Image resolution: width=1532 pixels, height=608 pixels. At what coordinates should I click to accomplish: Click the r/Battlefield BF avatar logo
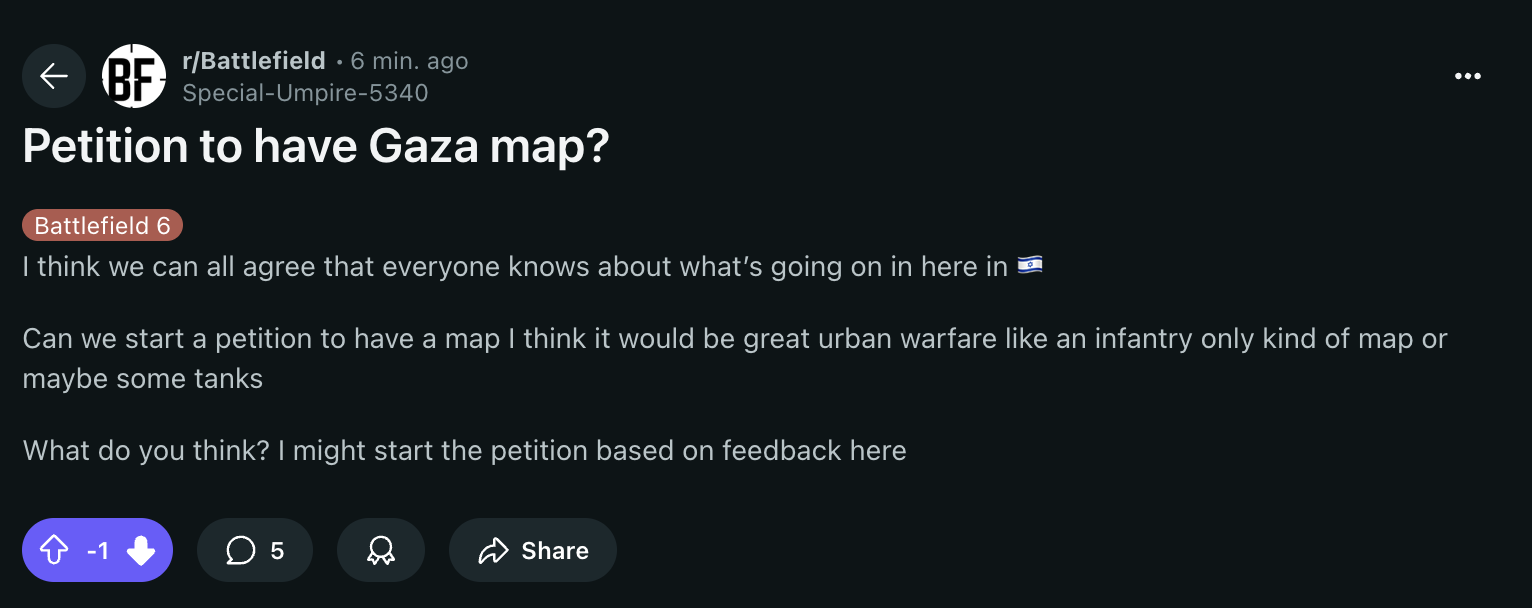[134, 76]
